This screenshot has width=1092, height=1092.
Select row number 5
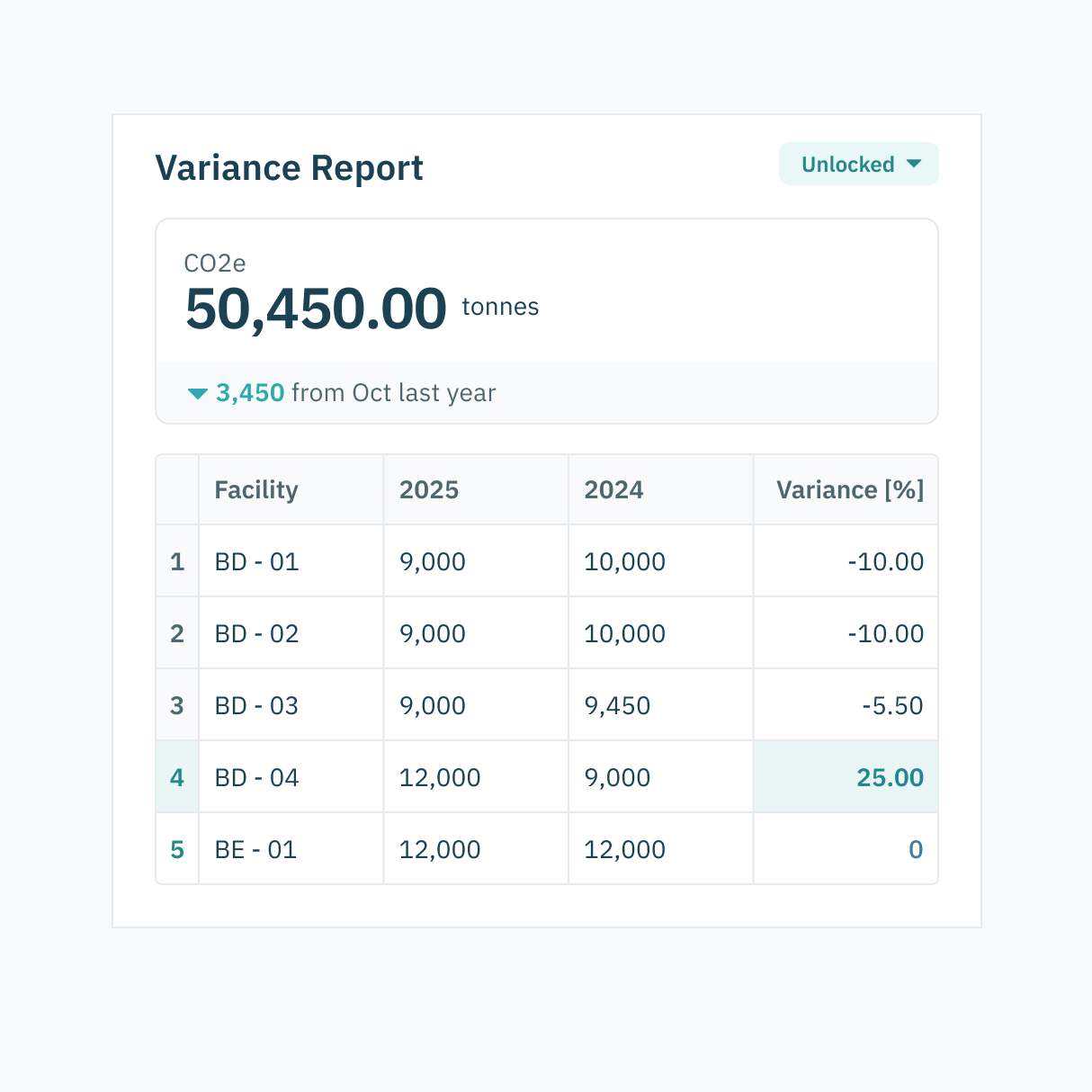tap(177, 849)
